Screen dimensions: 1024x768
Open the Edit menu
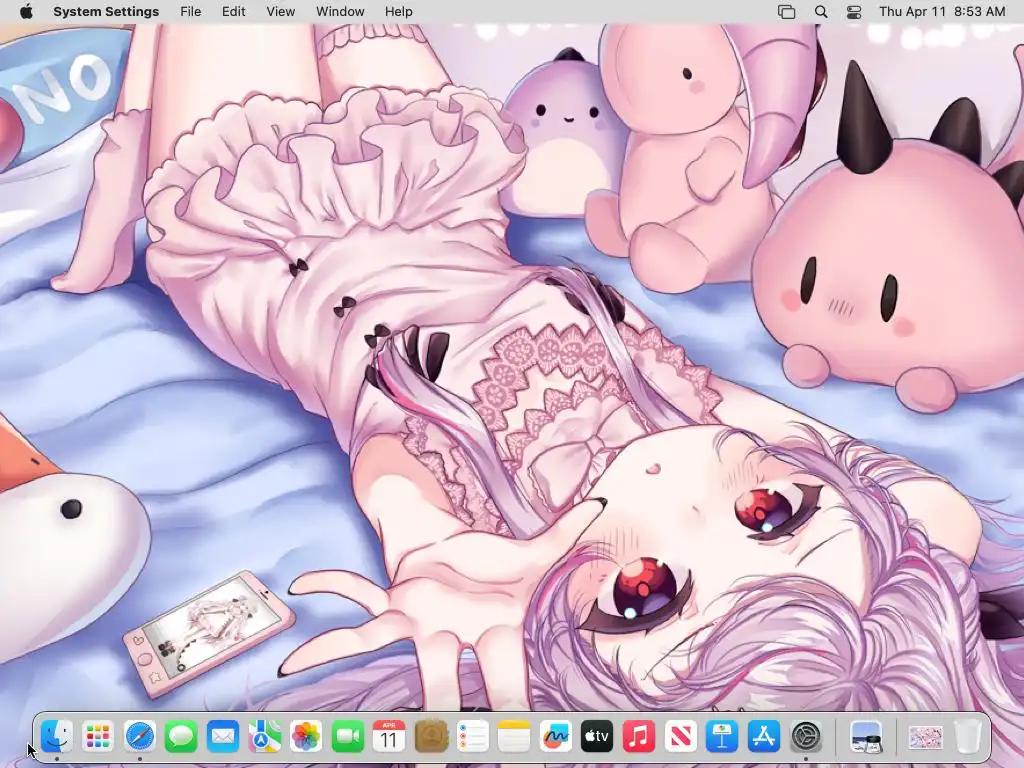233,12
